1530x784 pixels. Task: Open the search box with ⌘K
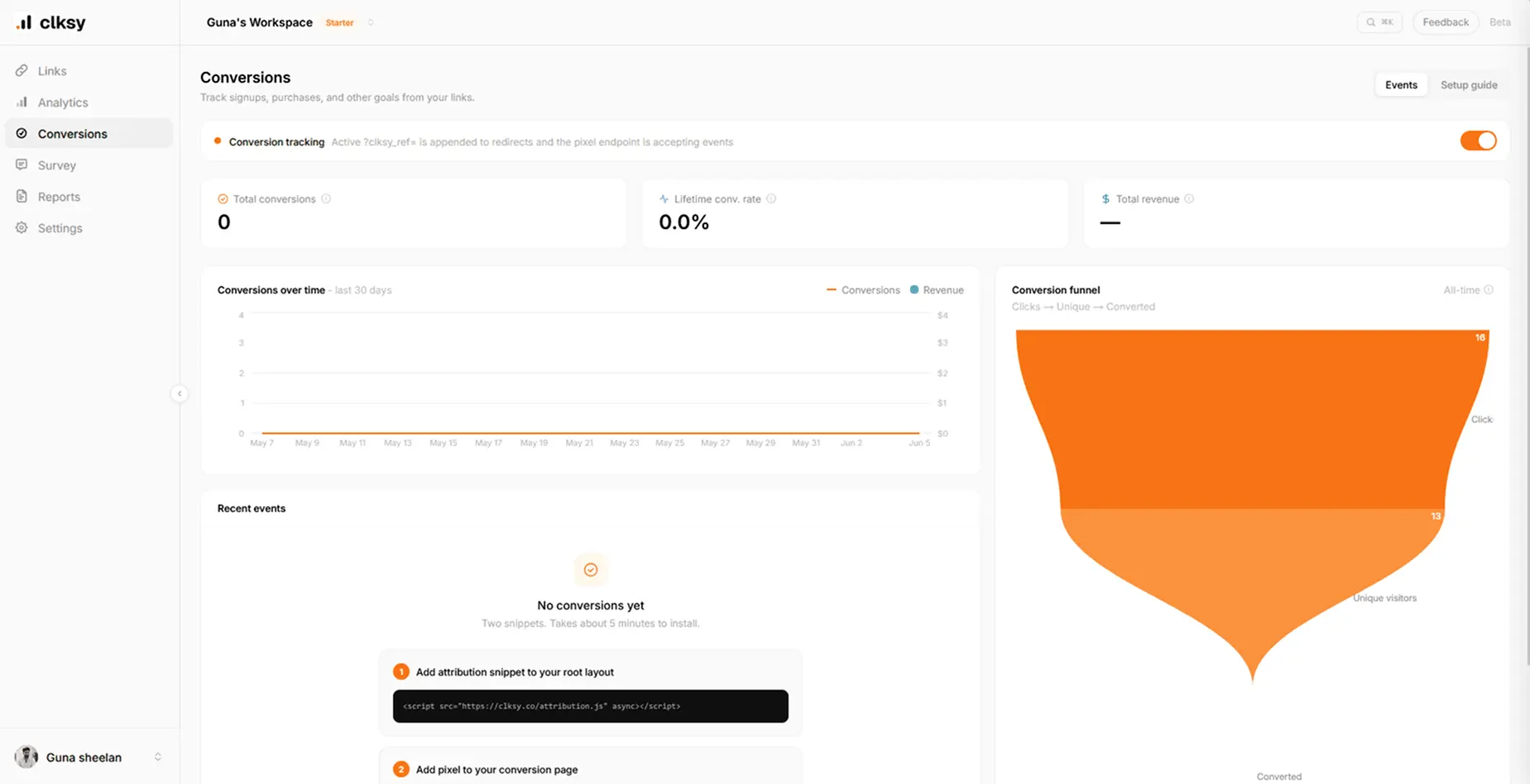1379,22
